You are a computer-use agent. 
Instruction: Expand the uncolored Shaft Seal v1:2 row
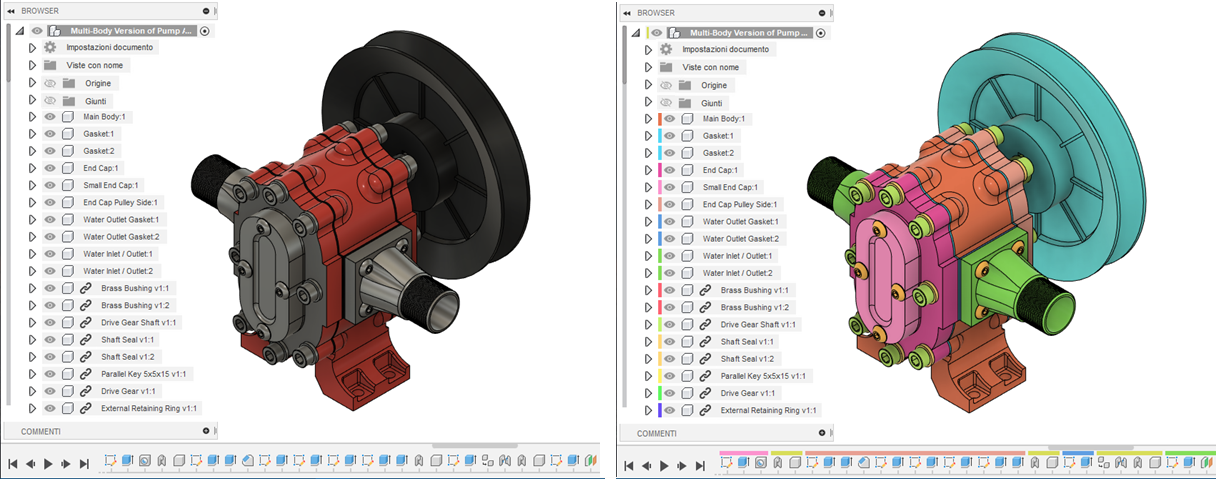(32, 357)
